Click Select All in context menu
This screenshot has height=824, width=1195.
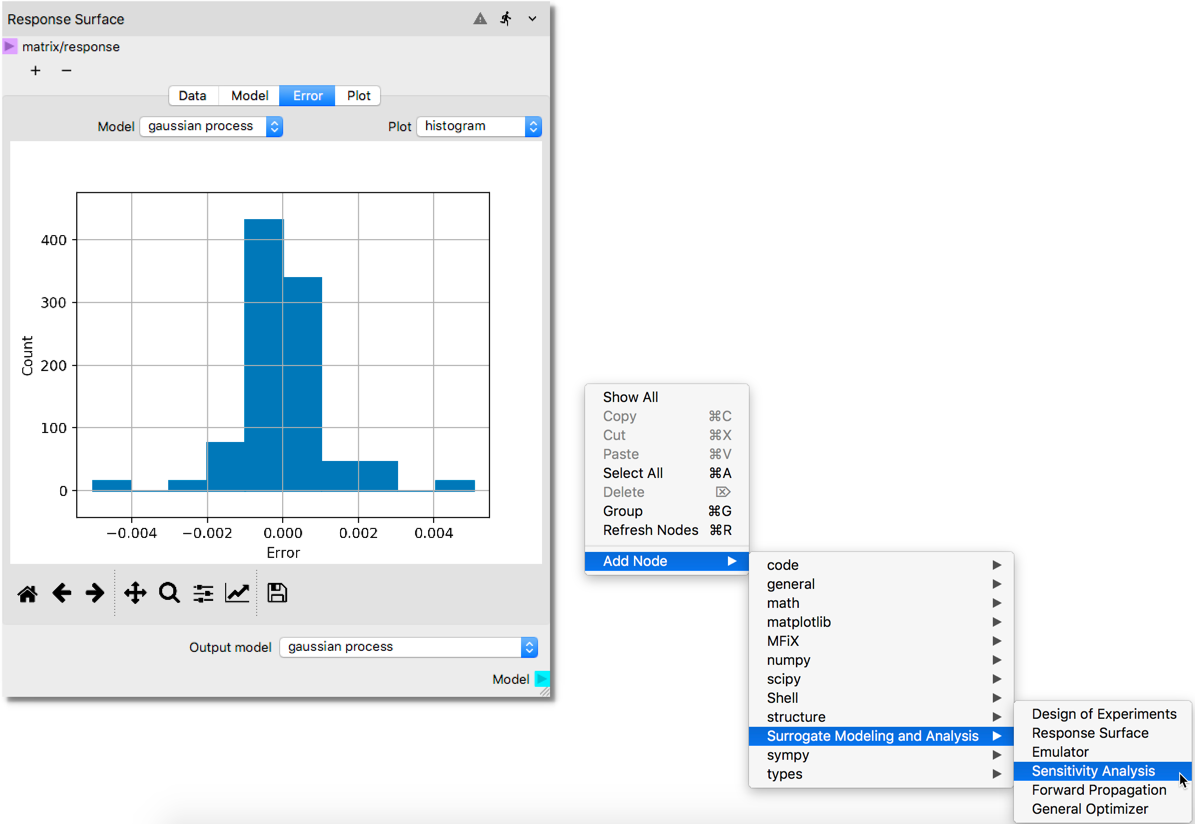633,473
